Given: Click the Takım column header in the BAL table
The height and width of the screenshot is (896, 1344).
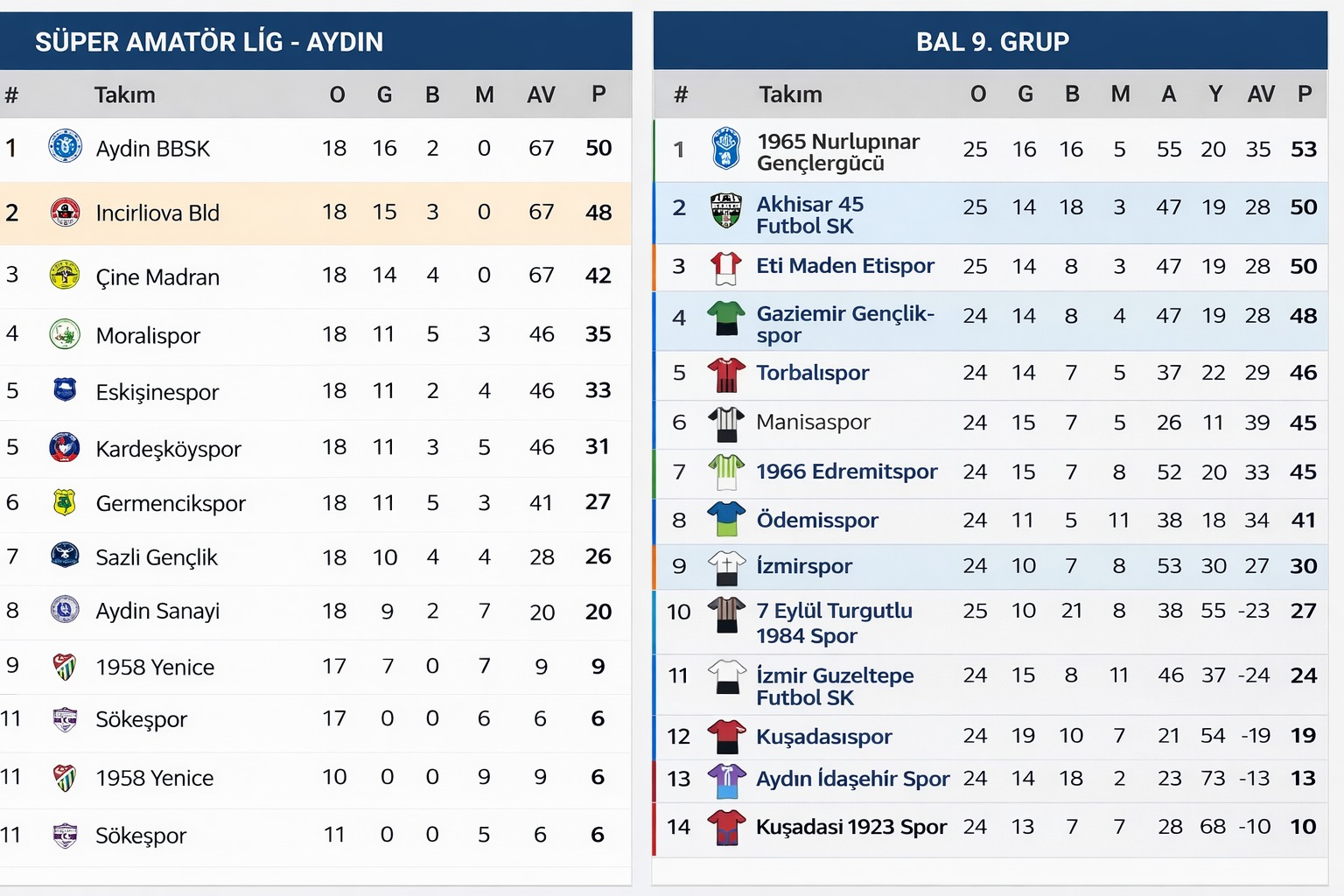Looking at the screenshot, I should point(790,94).
